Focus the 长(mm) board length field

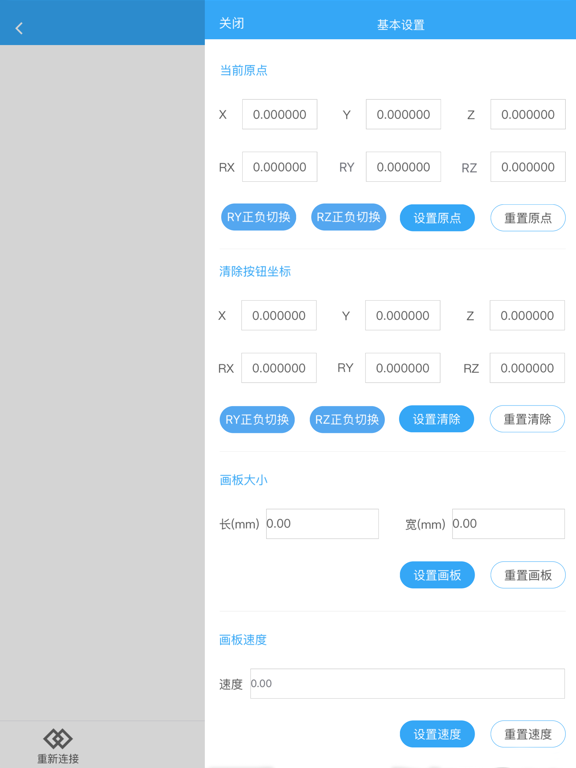322,524
